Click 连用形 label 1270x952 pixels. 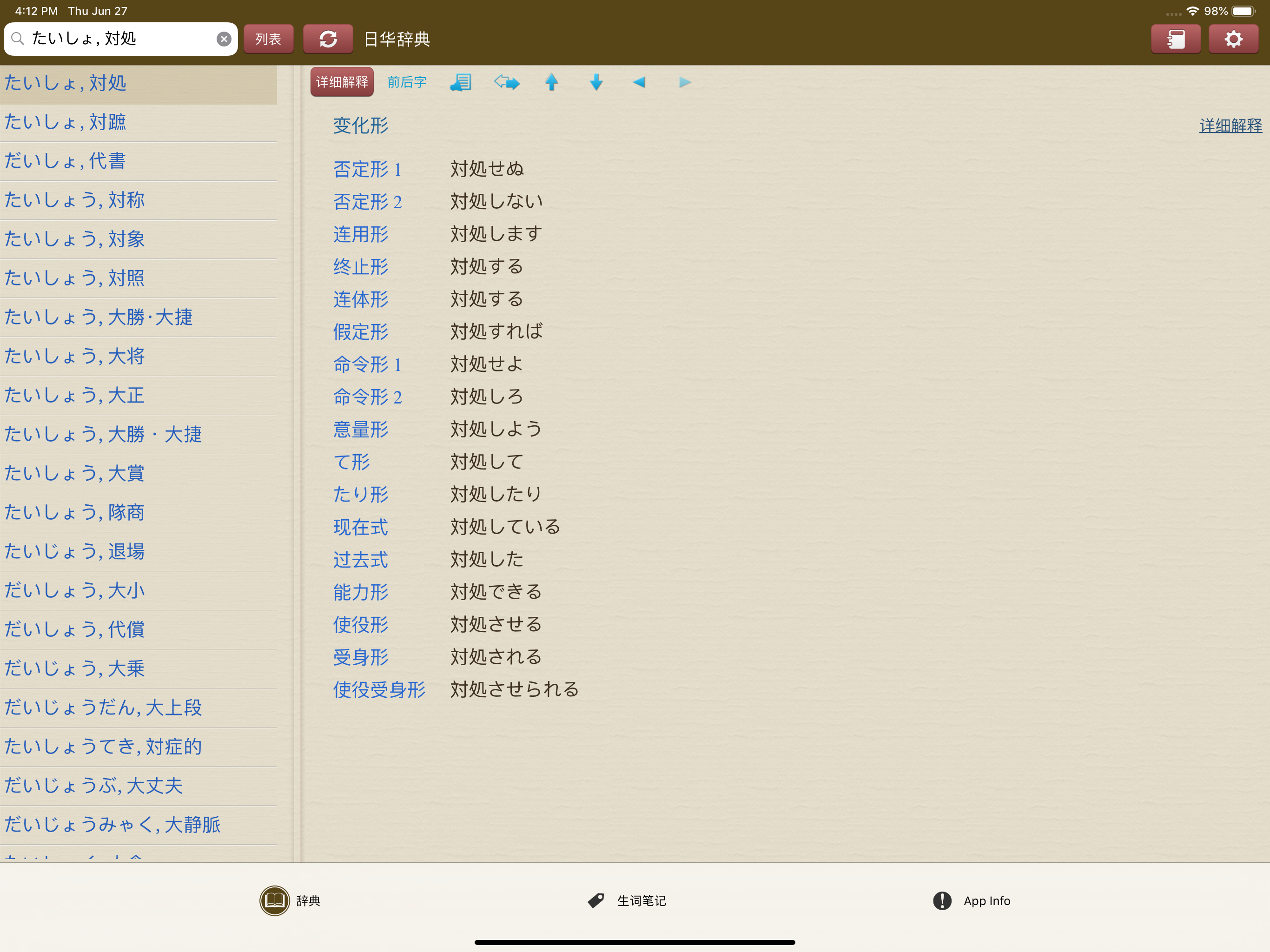tap(361, 234)
